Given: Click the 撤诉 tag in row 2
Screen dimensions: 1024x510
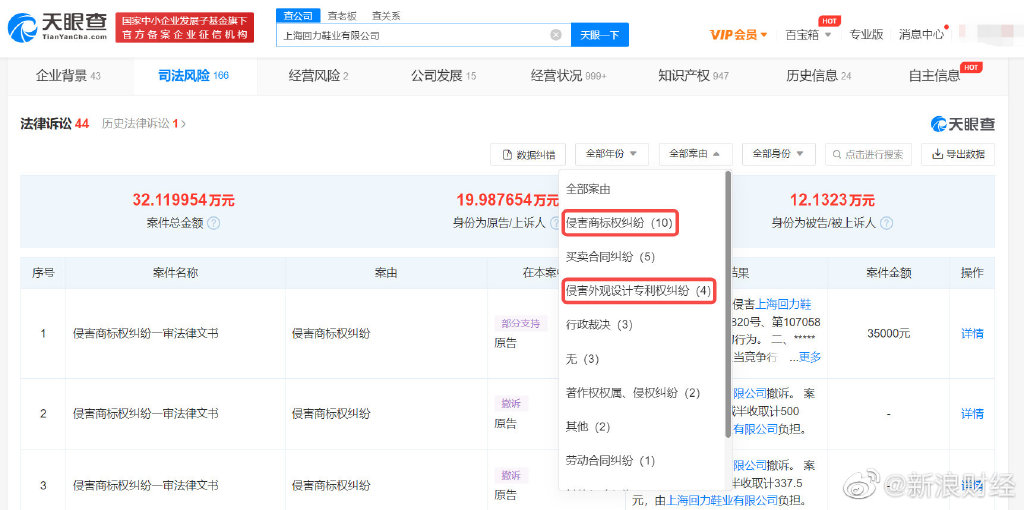Looking at the screenshot, I should [511, 404].
